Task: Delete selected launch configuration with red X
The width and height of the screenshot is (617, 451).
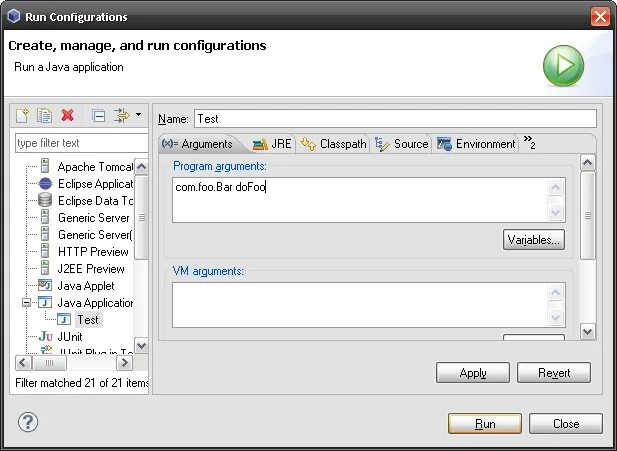Action: click(68, 115)
